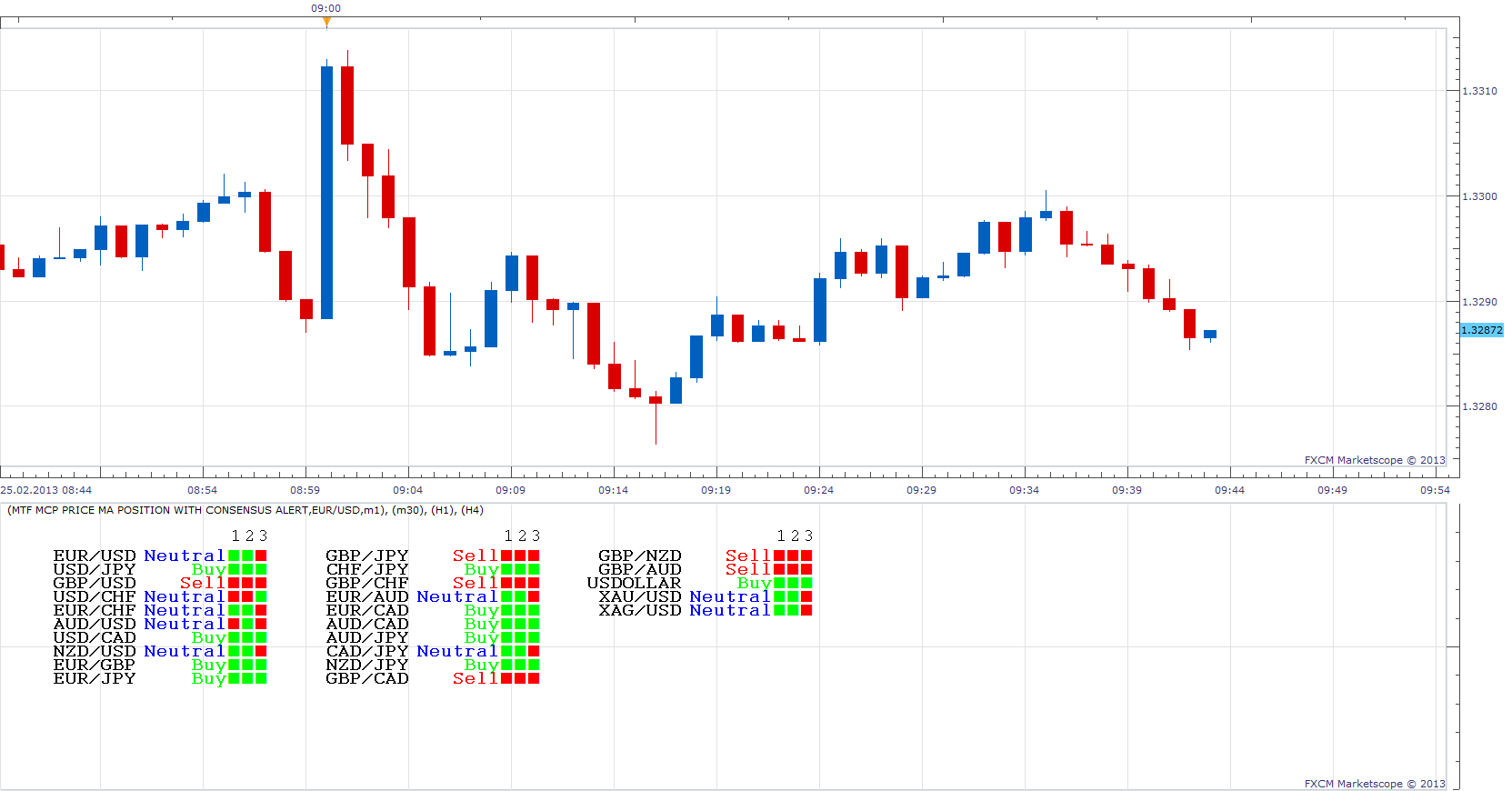Screen dimensions: 1512x791
Task: Click the orange 09:00 time marker triangle
Action: [x=326, y=22]
